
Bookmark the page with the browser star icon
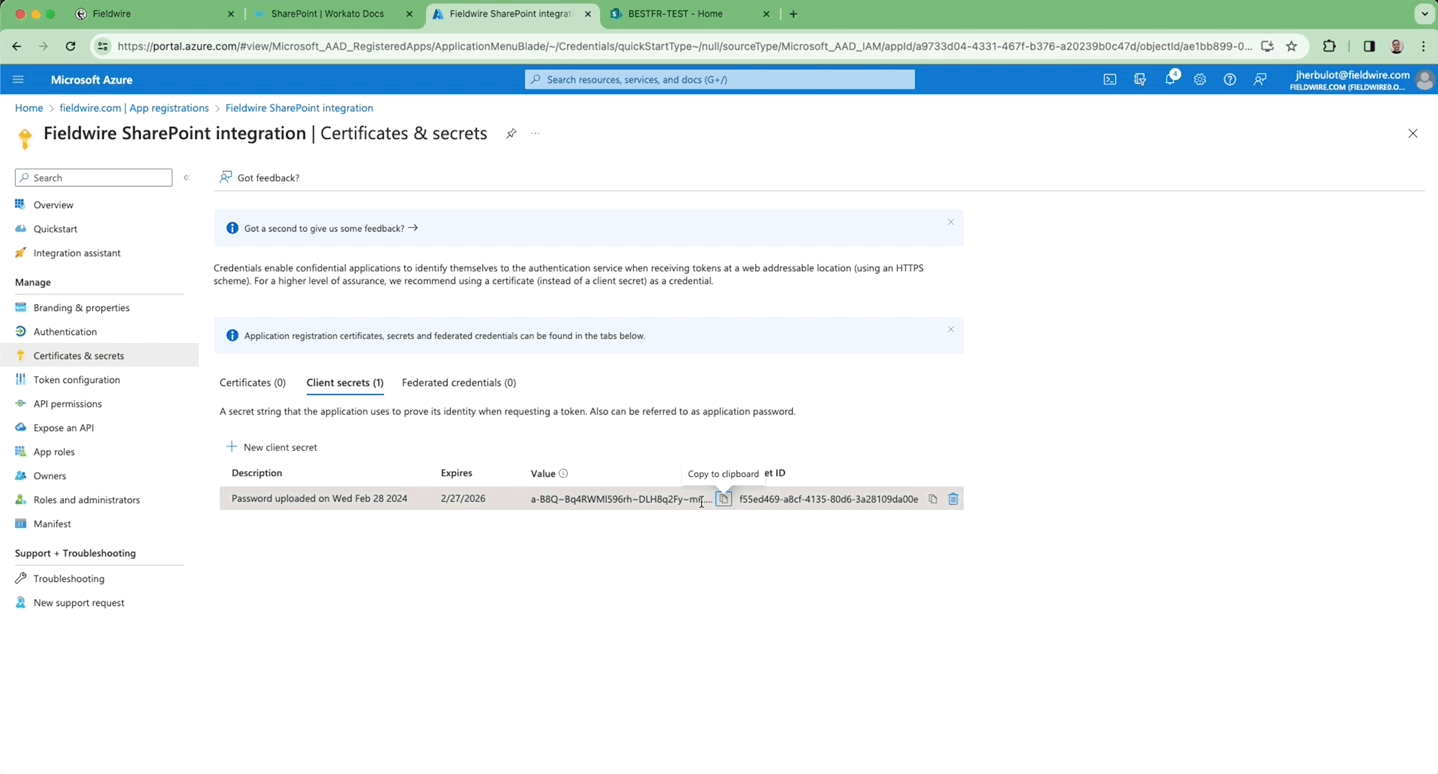click(x=1291, y=46)
